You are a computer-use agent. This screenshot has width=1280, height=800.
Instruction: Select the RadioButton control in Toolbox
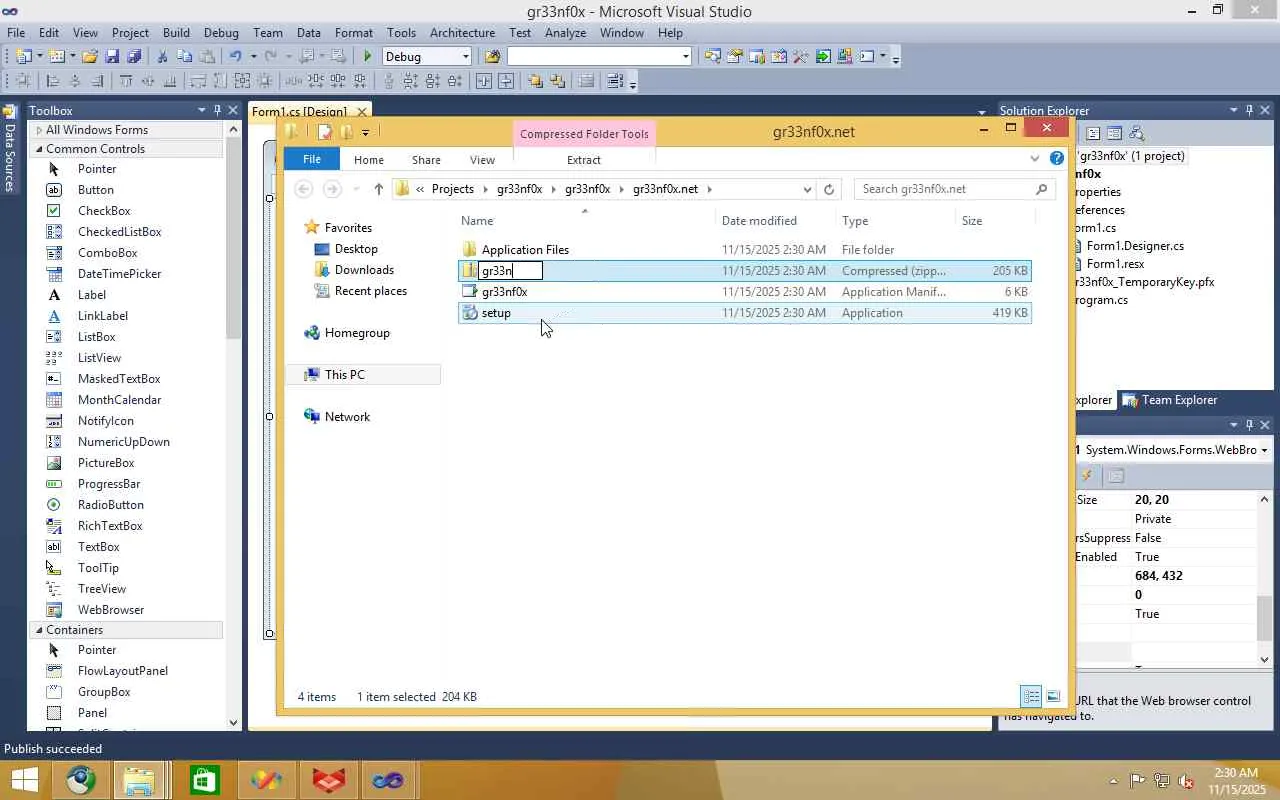111,505
